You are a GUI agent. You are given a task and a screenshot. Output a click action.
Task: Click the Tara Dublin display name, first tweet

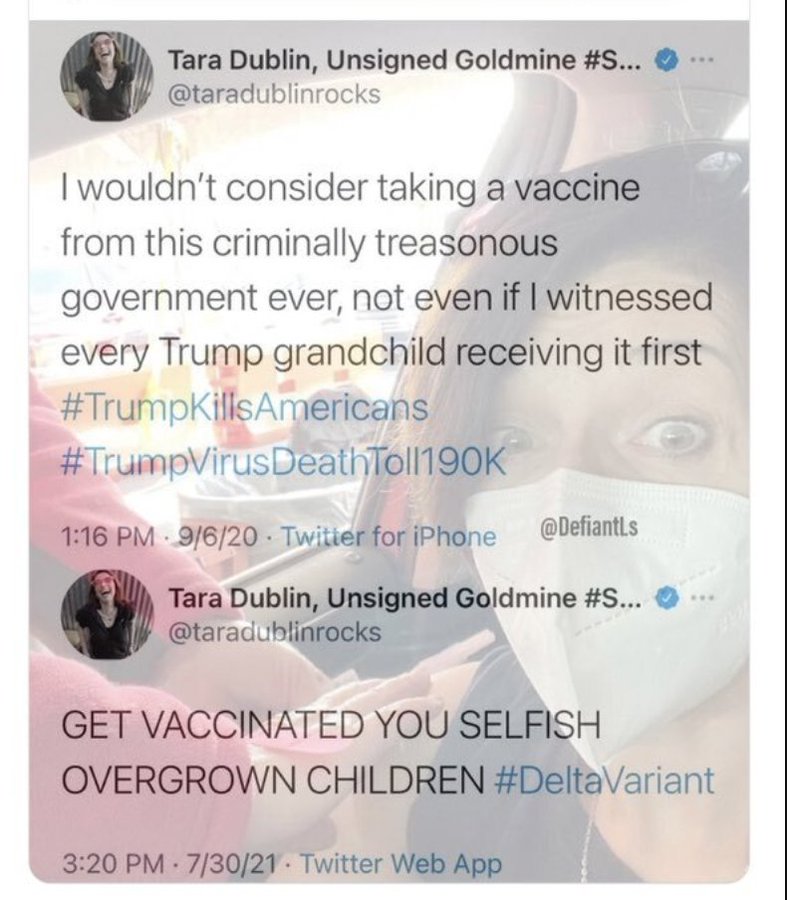[x=408, y=60]
